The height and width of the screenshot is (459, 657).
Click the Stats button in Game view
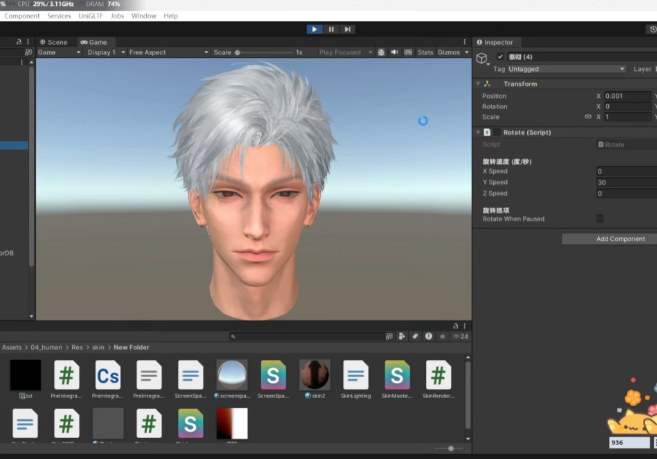[425, 52]
